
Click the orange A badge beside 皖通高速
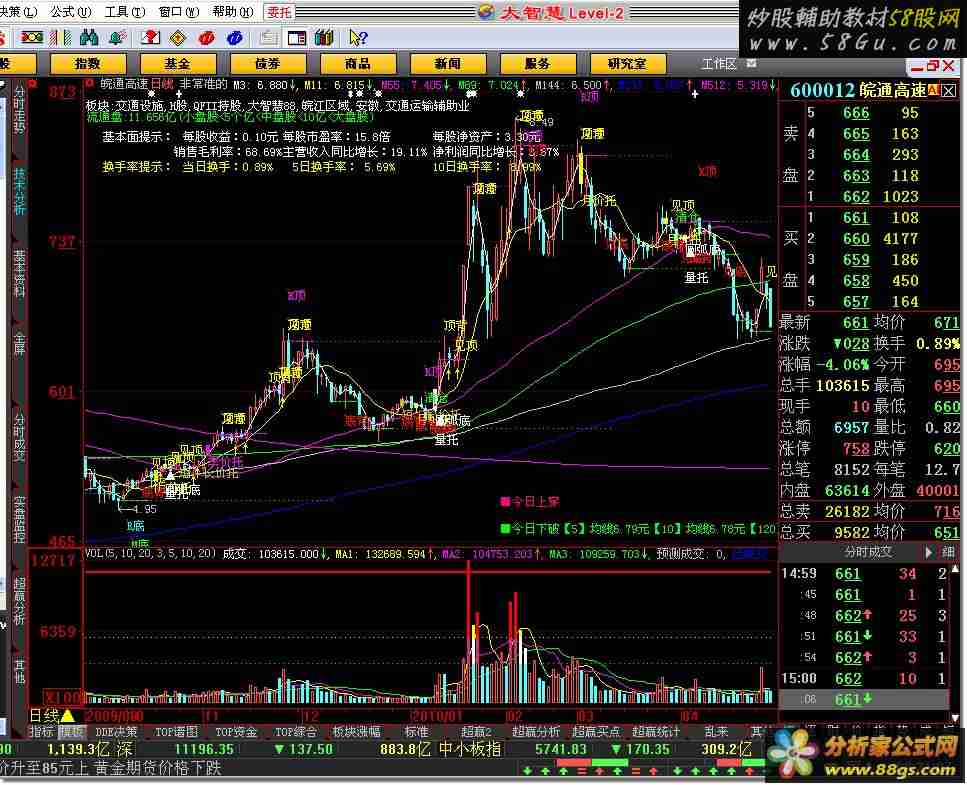coord(932,90)
